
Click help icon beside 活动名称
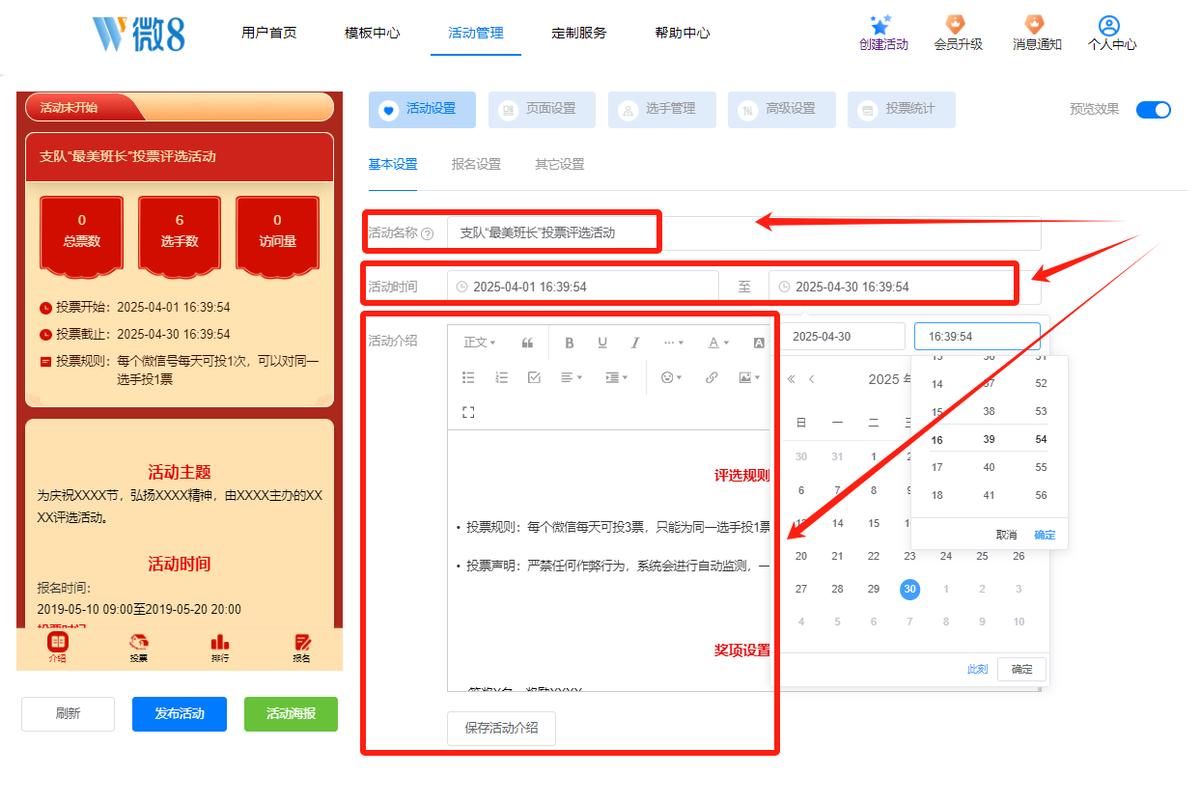click(x=427, y=234)
